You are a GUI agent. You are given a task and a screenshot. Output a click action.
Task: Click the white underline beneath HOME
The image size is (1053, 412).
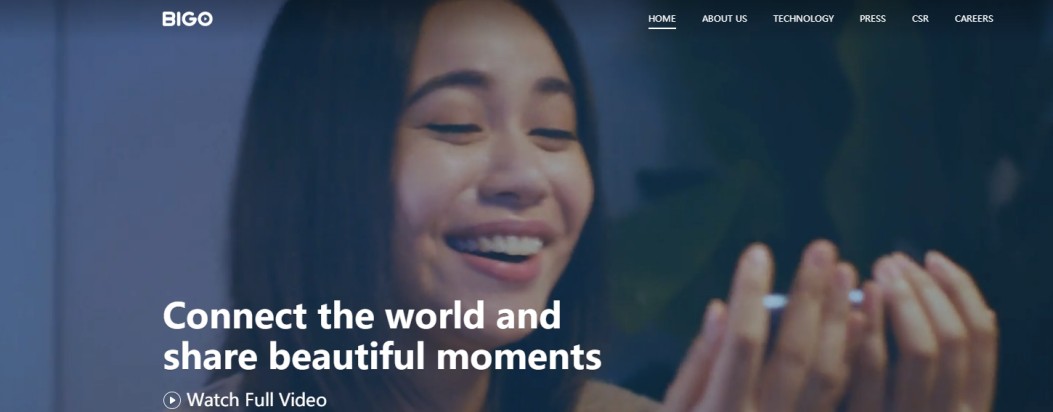(x=662, y=28)
